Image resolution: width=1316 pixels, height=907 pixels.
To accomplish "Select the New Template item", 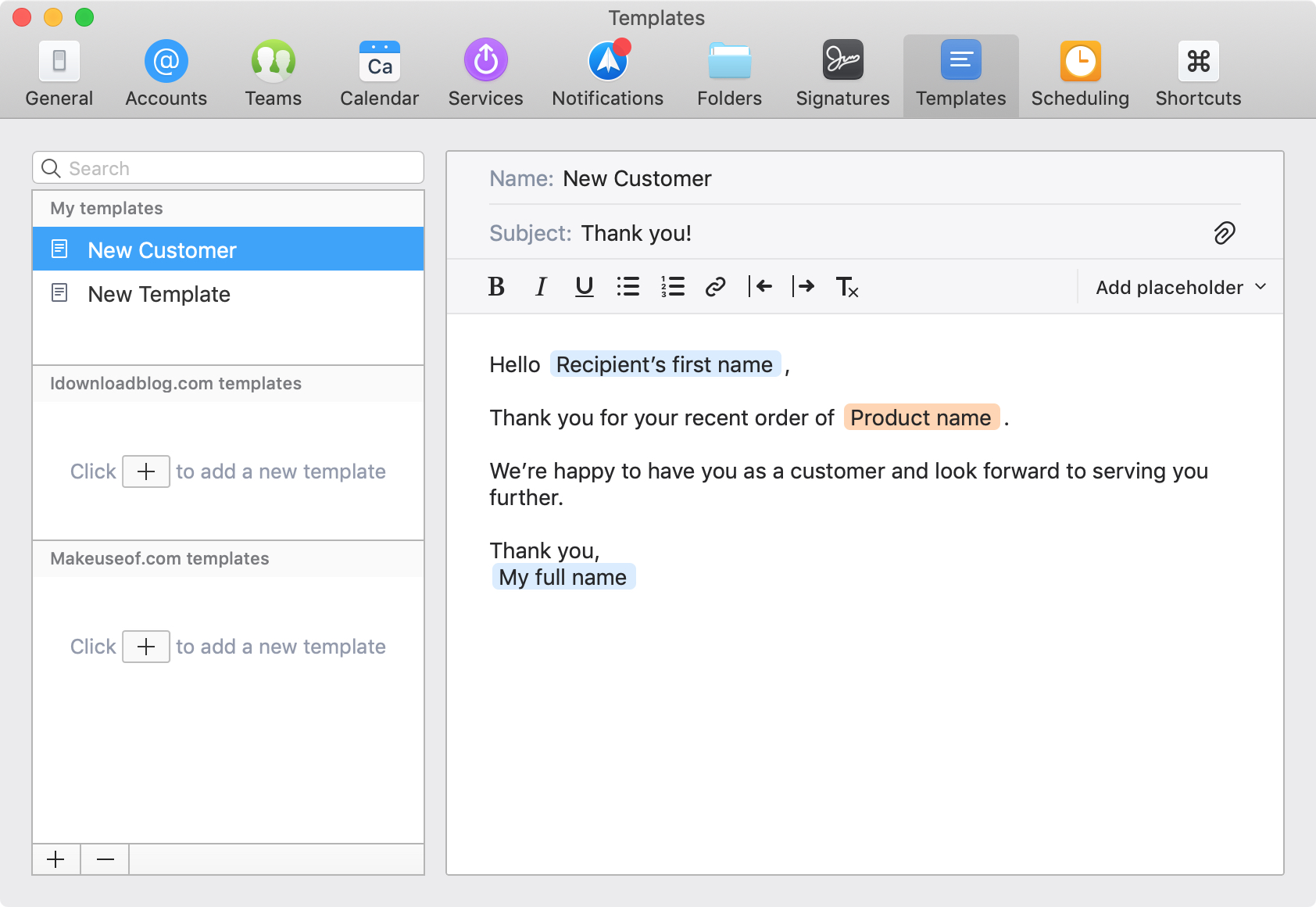I will pyautogui.click(x=158, y=295).
